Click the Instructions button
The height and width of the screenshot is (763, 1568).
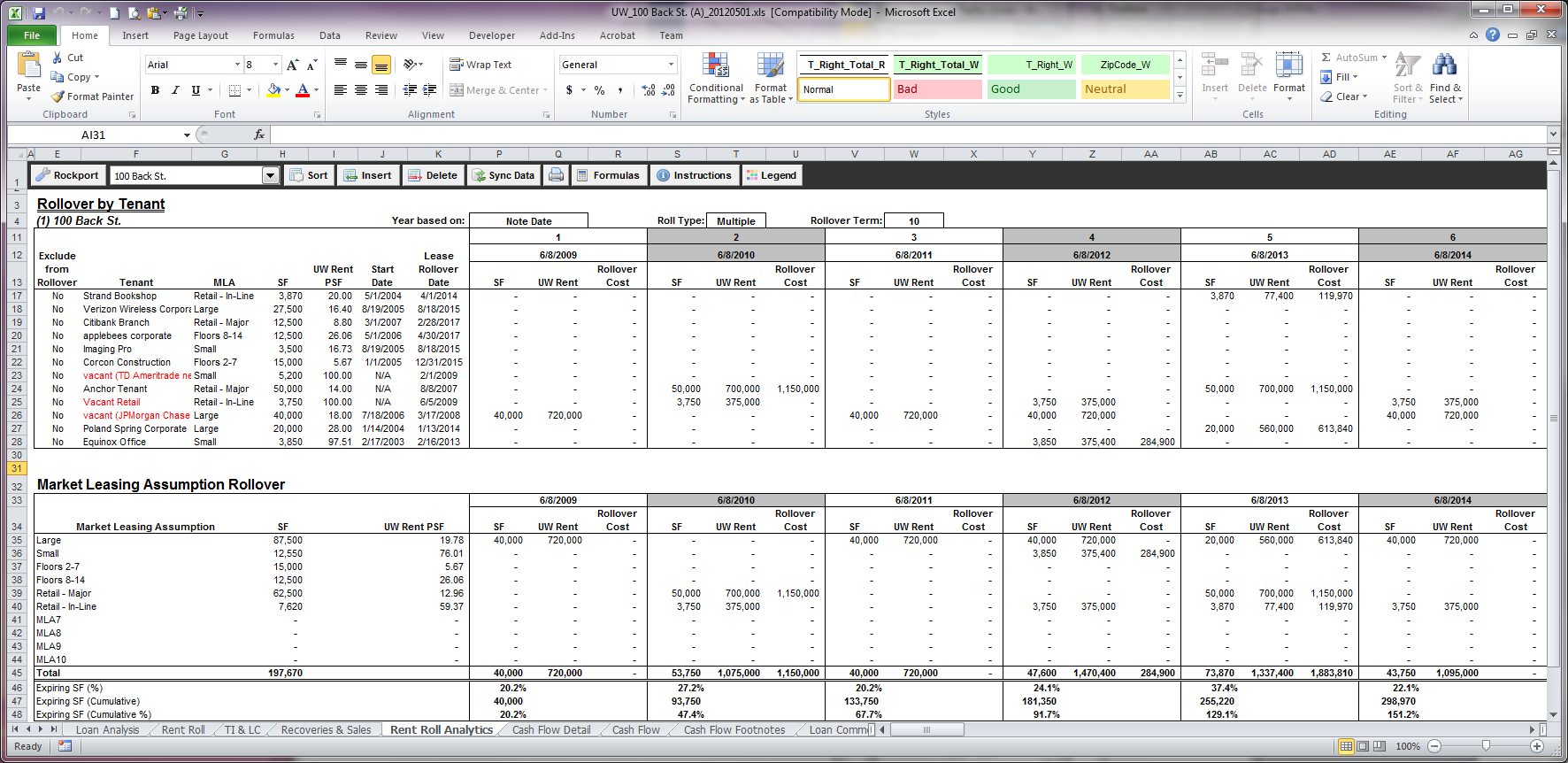[695, 175]
